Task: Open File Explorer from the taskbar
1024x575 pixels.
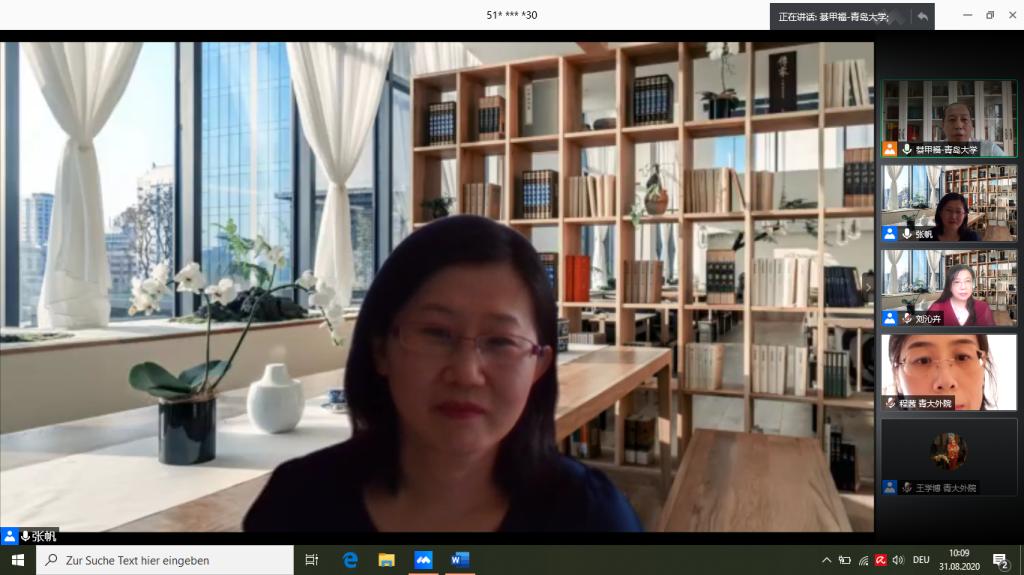Action: pos(386,560)
